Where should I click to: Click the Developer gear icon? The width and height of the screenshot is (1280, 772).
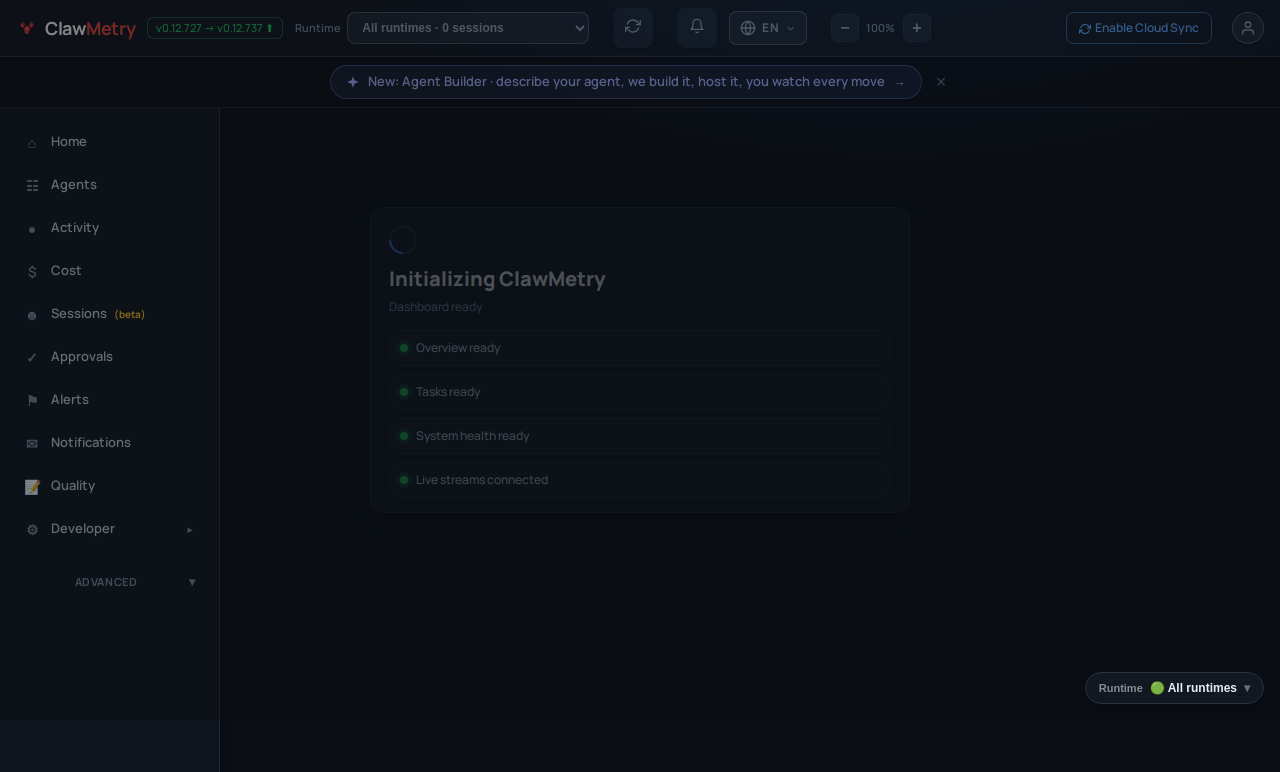pos(32,530)
